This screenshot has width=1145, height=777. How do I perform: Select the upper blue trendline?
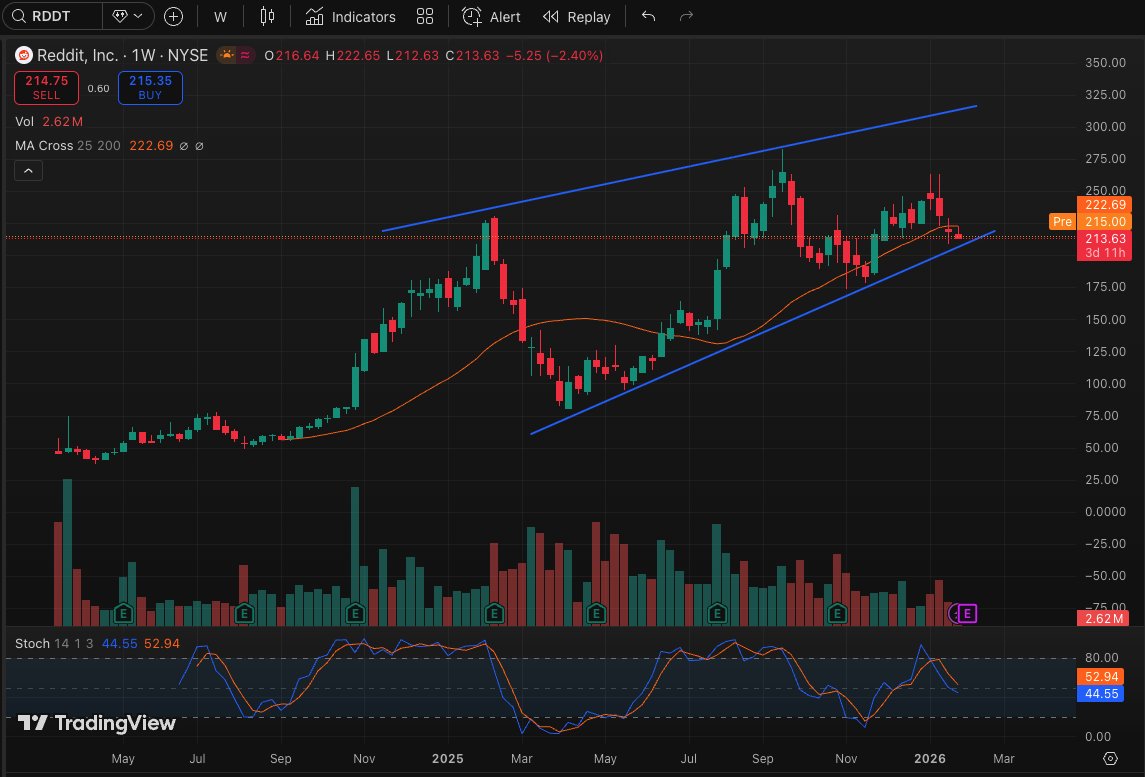[679, 169]
